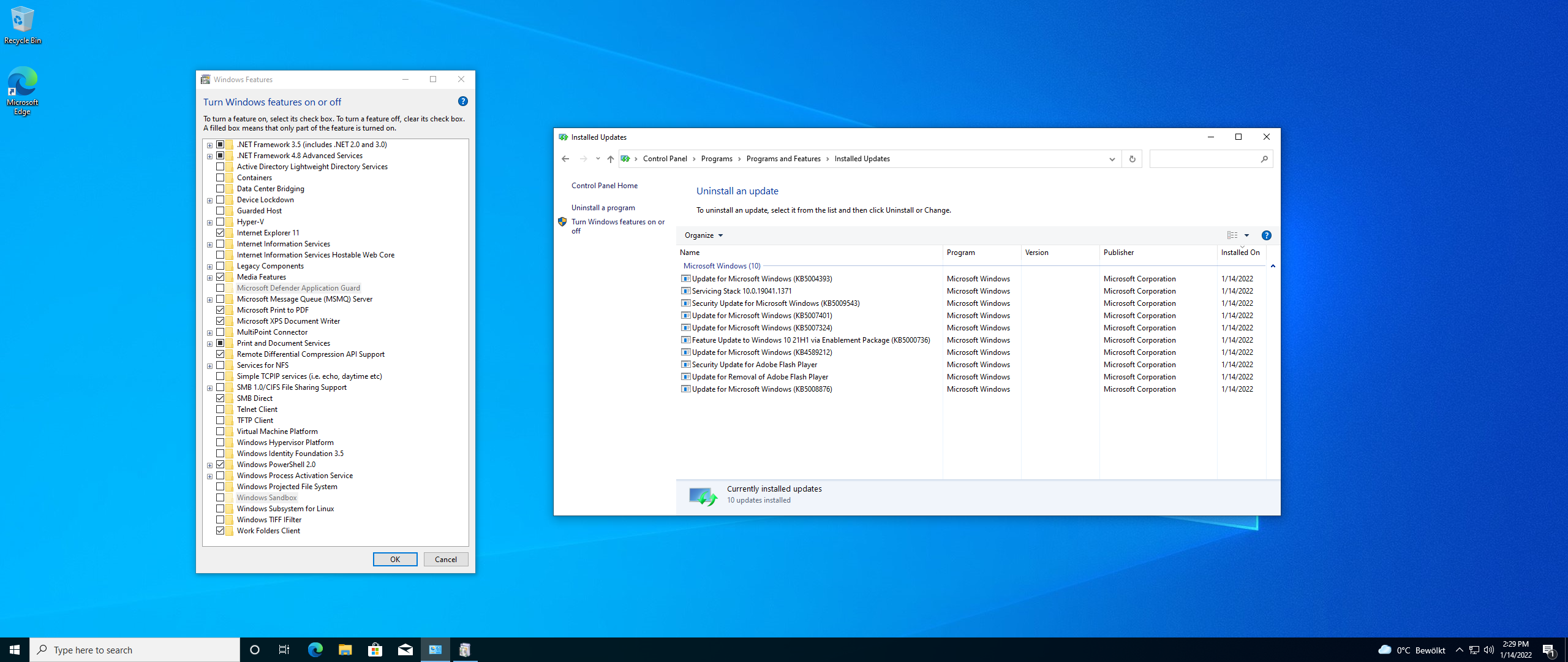1568x662 pixels.
Task: Expand Media Features node
Action: (209, 278)
